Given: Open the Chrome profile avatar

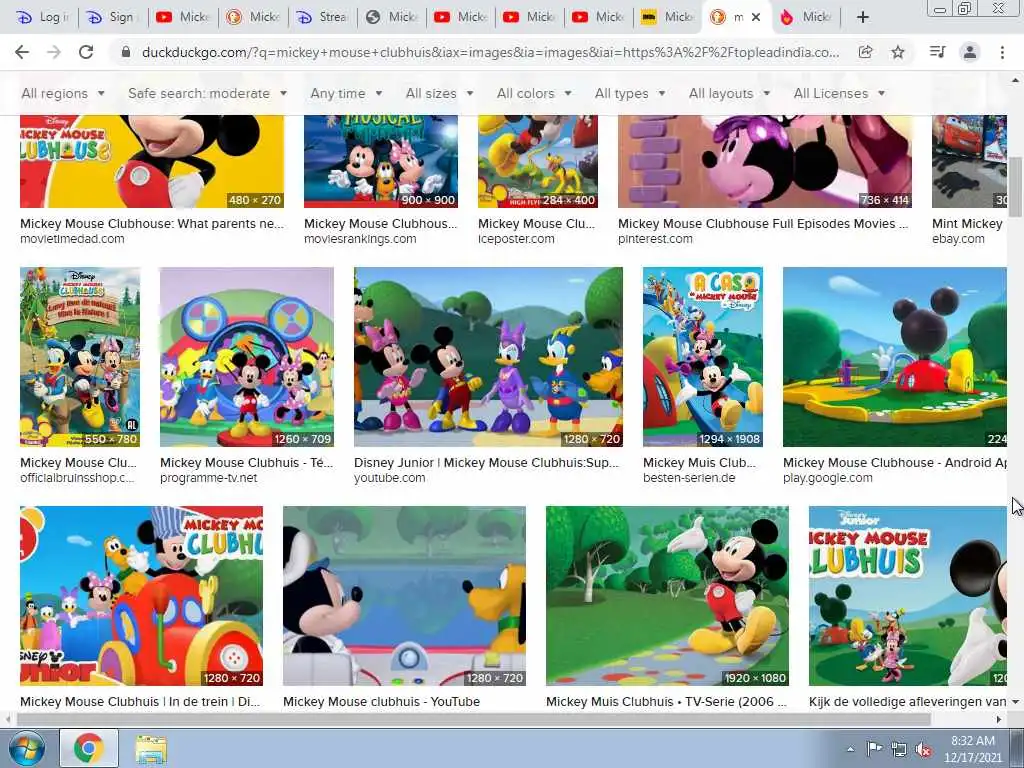Looking at the screenshot, I should 970,52.
